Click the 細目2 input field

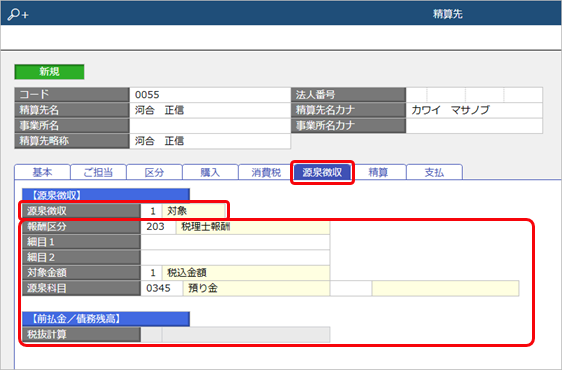[235, 257]
